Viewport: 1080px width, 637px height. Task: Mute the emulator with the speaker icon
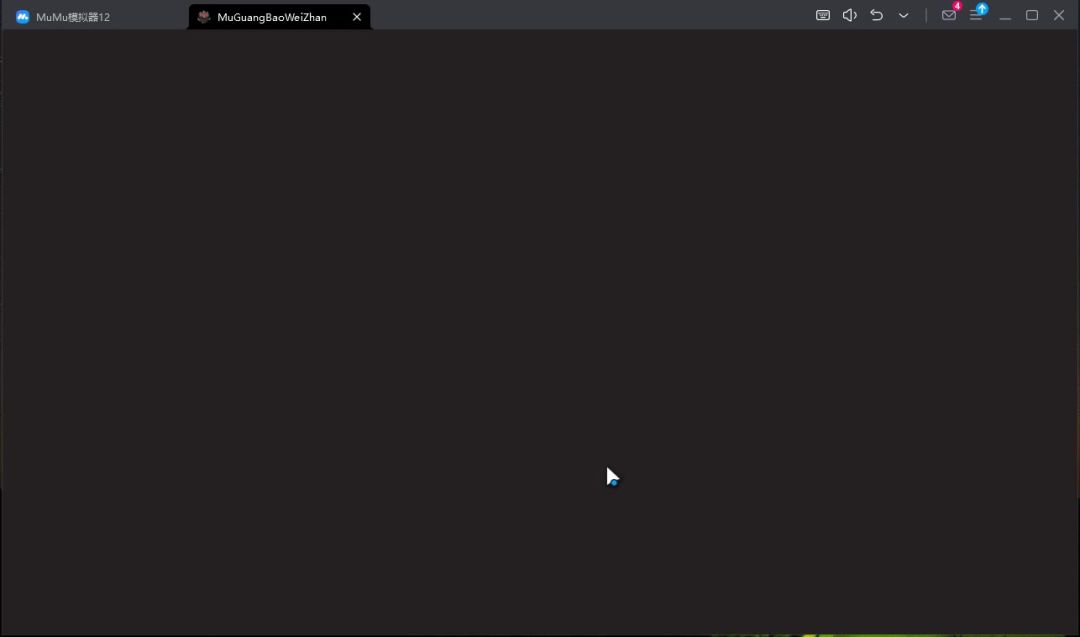click(x=850, y=15)
